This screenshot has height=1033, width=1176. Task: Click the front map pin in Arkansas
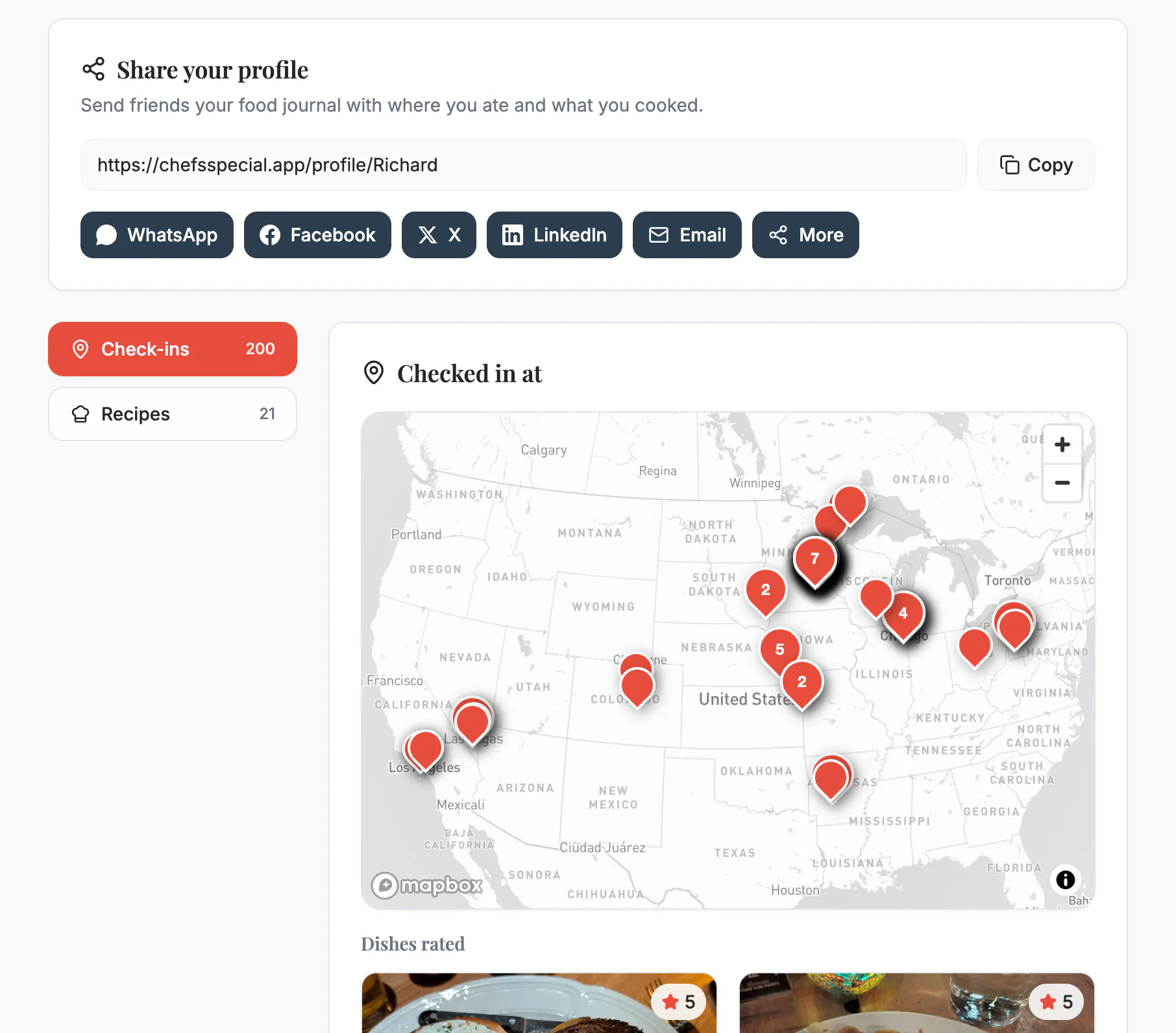point(831,779)
